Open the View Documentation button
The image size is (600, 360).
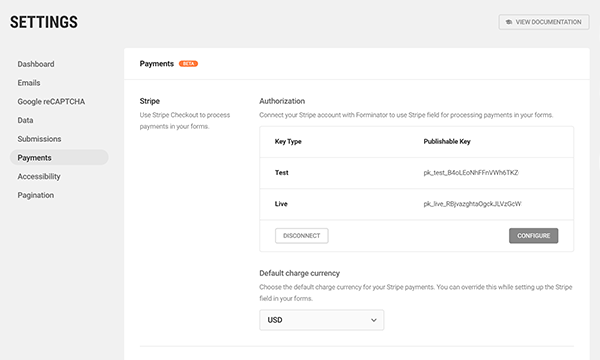pyautogui.click(x=544, y=22)
